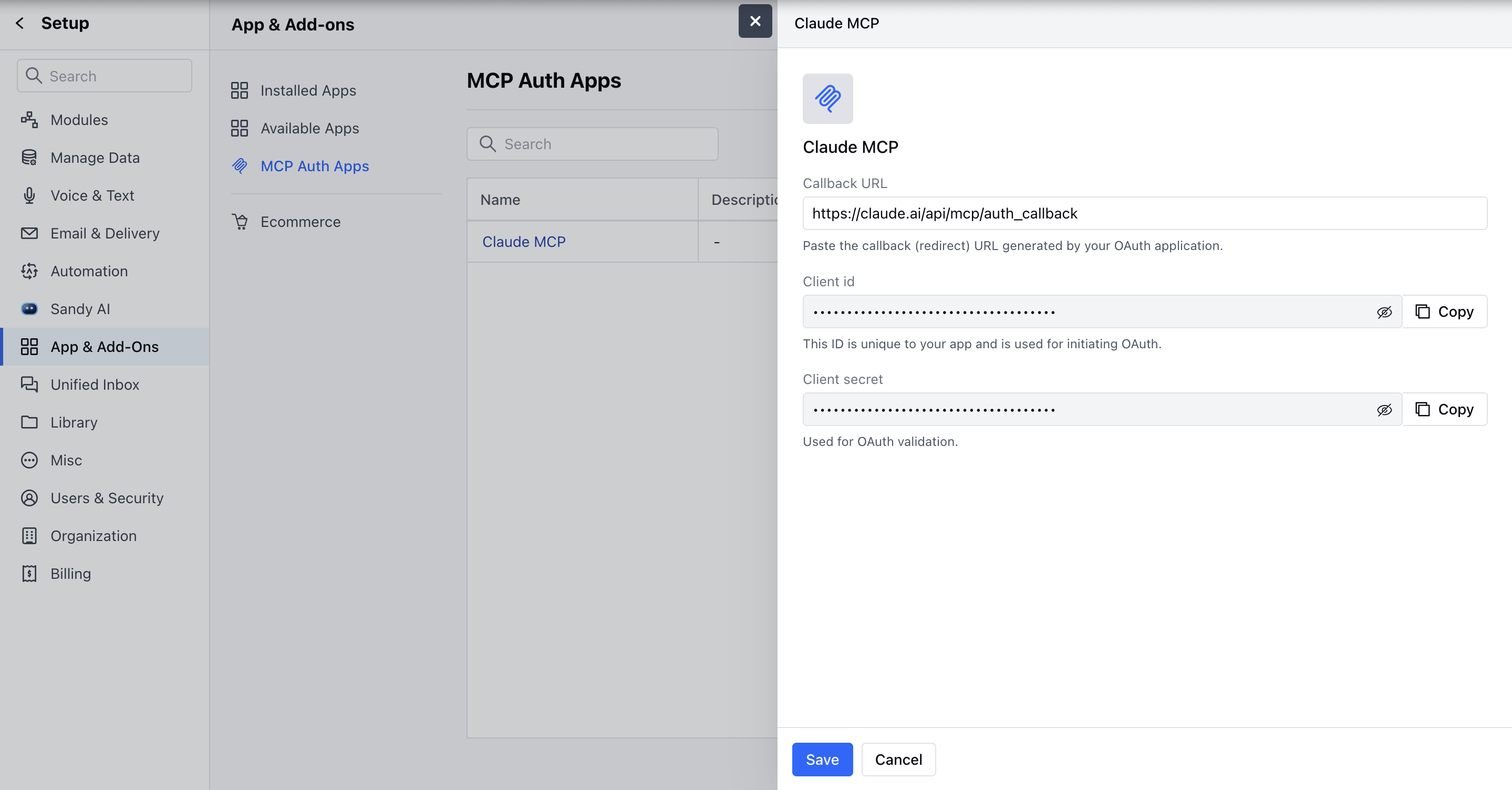The image size is (1512, 790).
Task: Open Modules settings
Action: (105, 120)
